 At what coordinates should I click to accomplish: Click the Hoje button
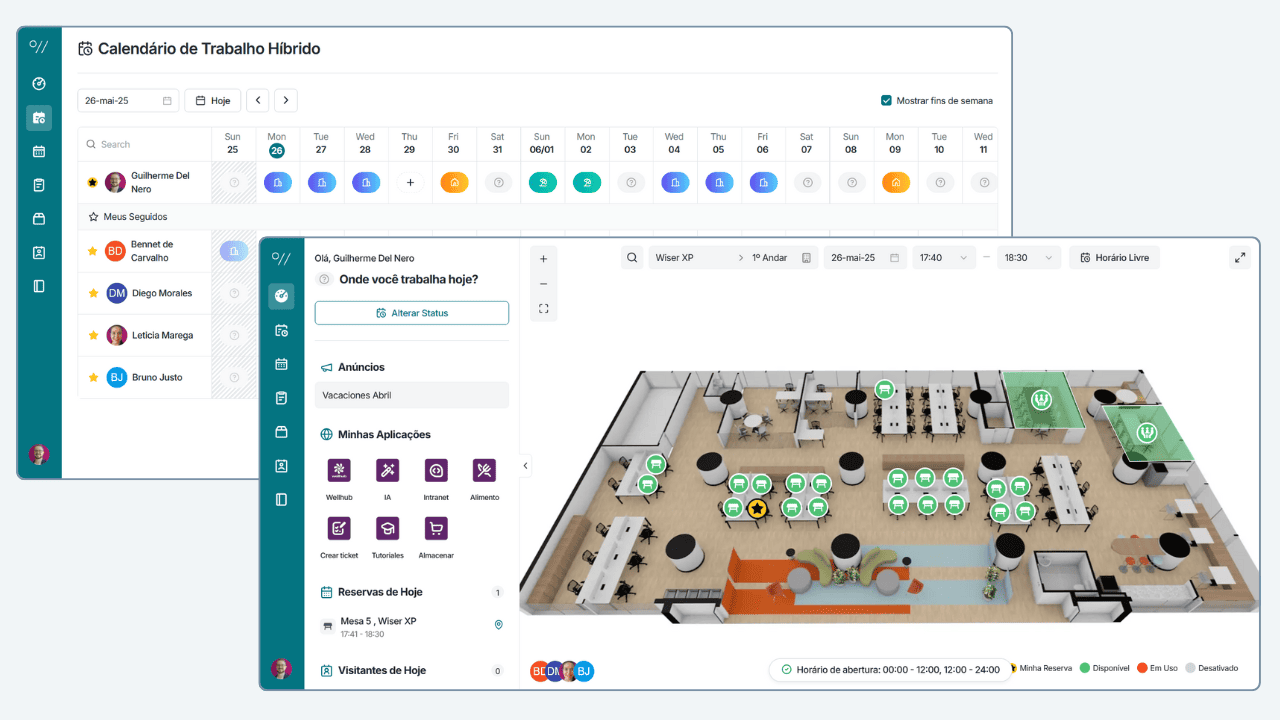(x=212, y=100)
